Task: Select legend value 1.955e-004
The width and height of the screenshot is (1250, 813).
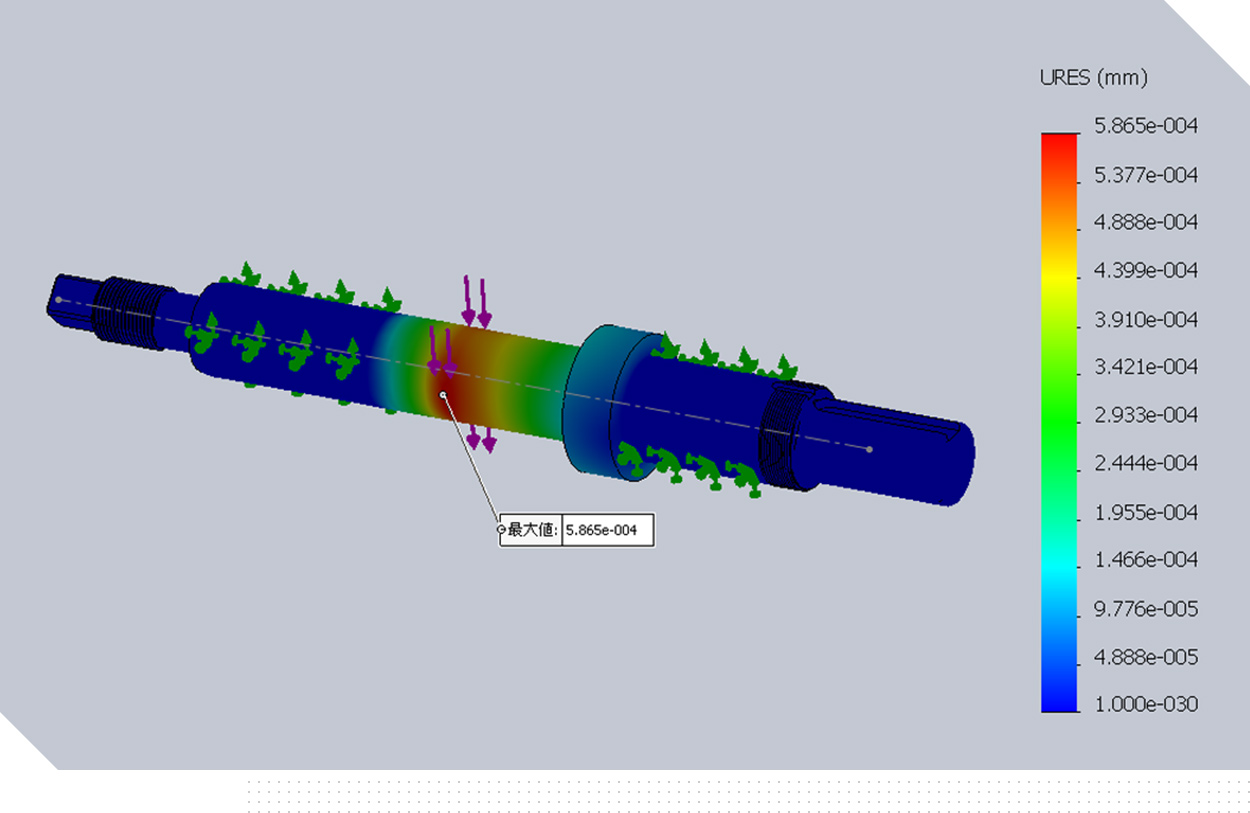Action: (x=1146, y=513)
